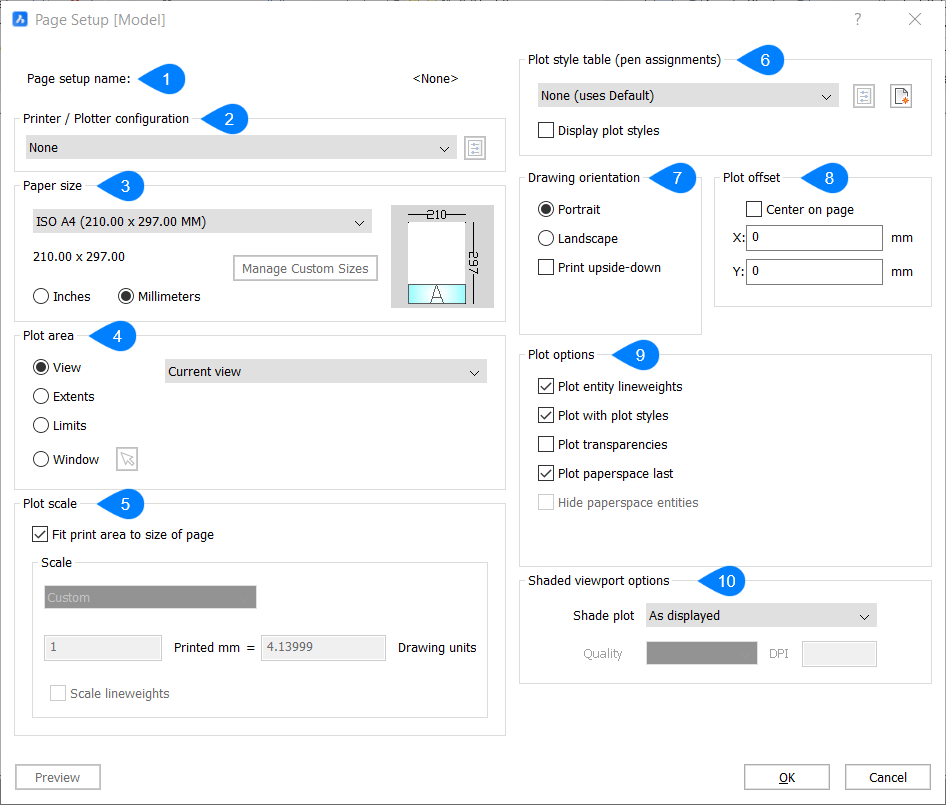The image size is (946, 805).
Task: Click the numbered badge 3 near Paper size
Action: point(124,186)
